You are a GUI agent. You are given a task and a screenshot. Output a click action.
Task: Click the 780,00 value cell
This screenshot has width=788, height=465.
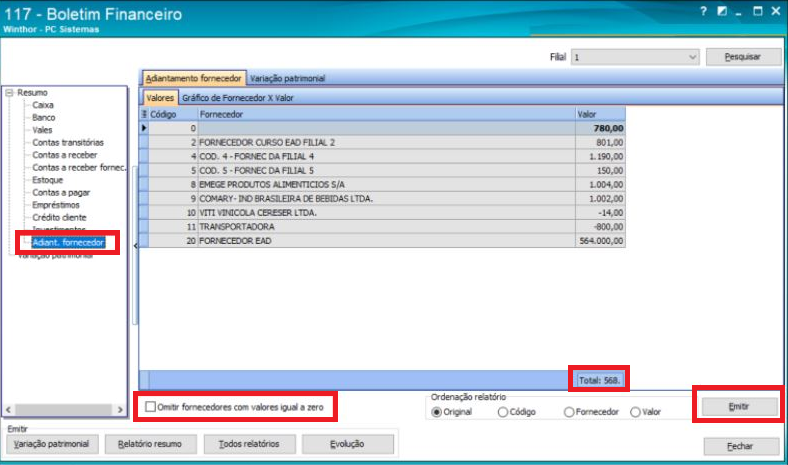(601, 128)
